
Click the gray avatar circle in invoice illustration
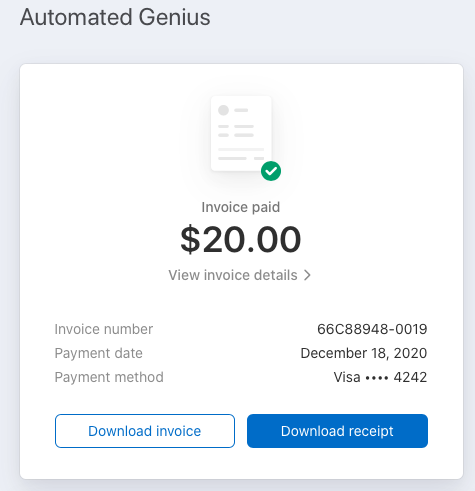click(x=223, y=110)
